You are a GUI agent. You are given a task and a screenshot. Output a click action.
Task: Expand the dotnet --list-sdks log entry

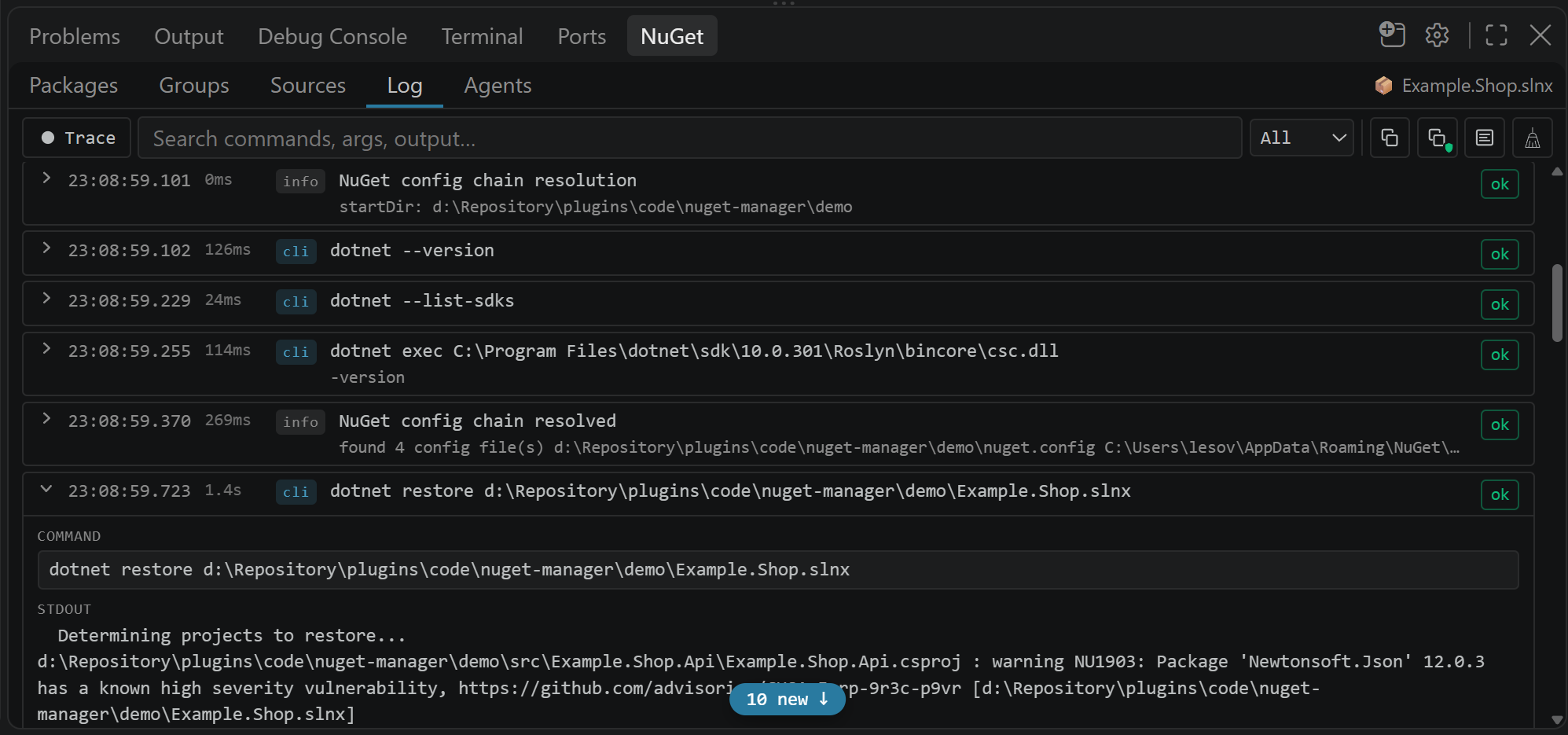coord(46,299)
